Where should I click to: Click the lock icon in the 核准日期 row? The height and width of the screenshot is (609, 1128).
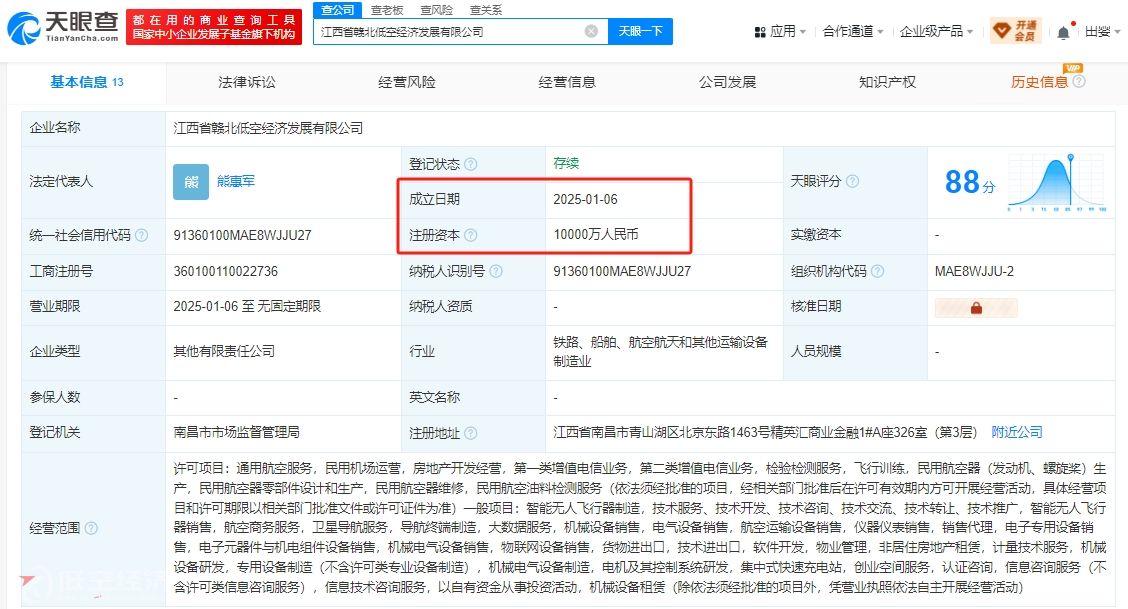click(976, 308)
